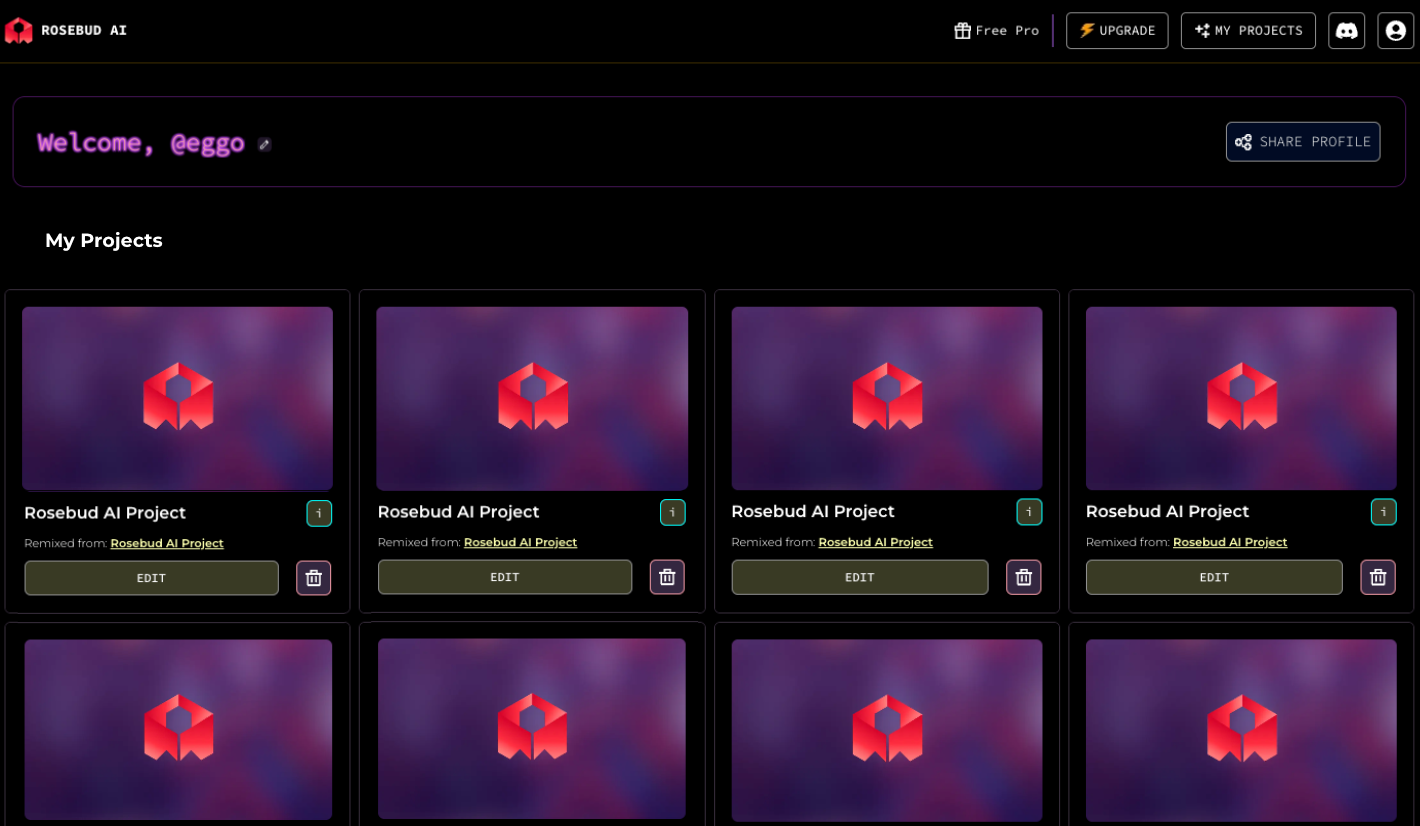The image size is (1420, 826).
Task: Open MY PROJECTS from the header
Action: coord(1248,30)
